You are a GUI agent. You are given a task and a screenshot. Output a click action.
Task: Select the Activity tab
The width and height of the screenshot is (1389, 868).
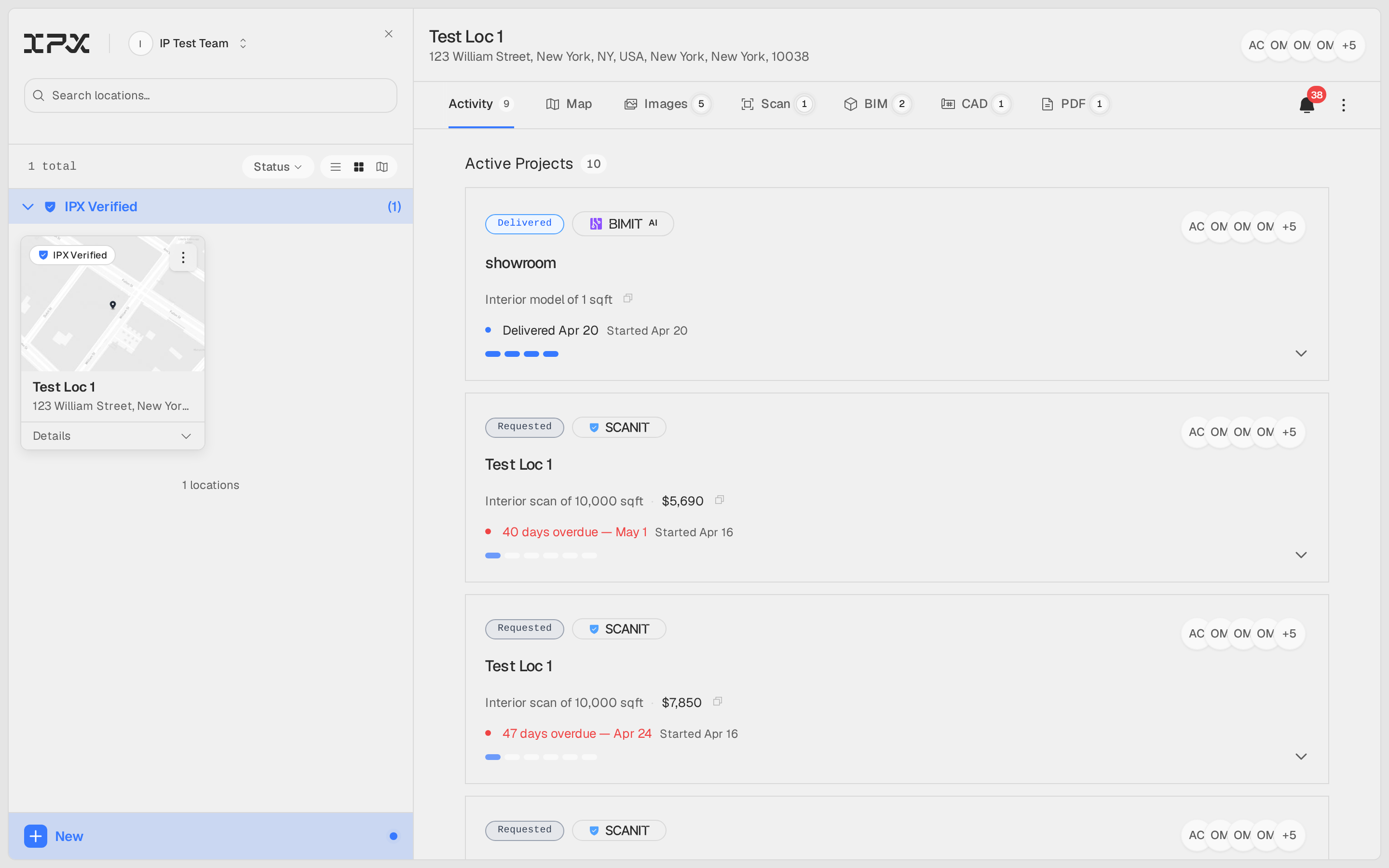(x=481, y=104)
